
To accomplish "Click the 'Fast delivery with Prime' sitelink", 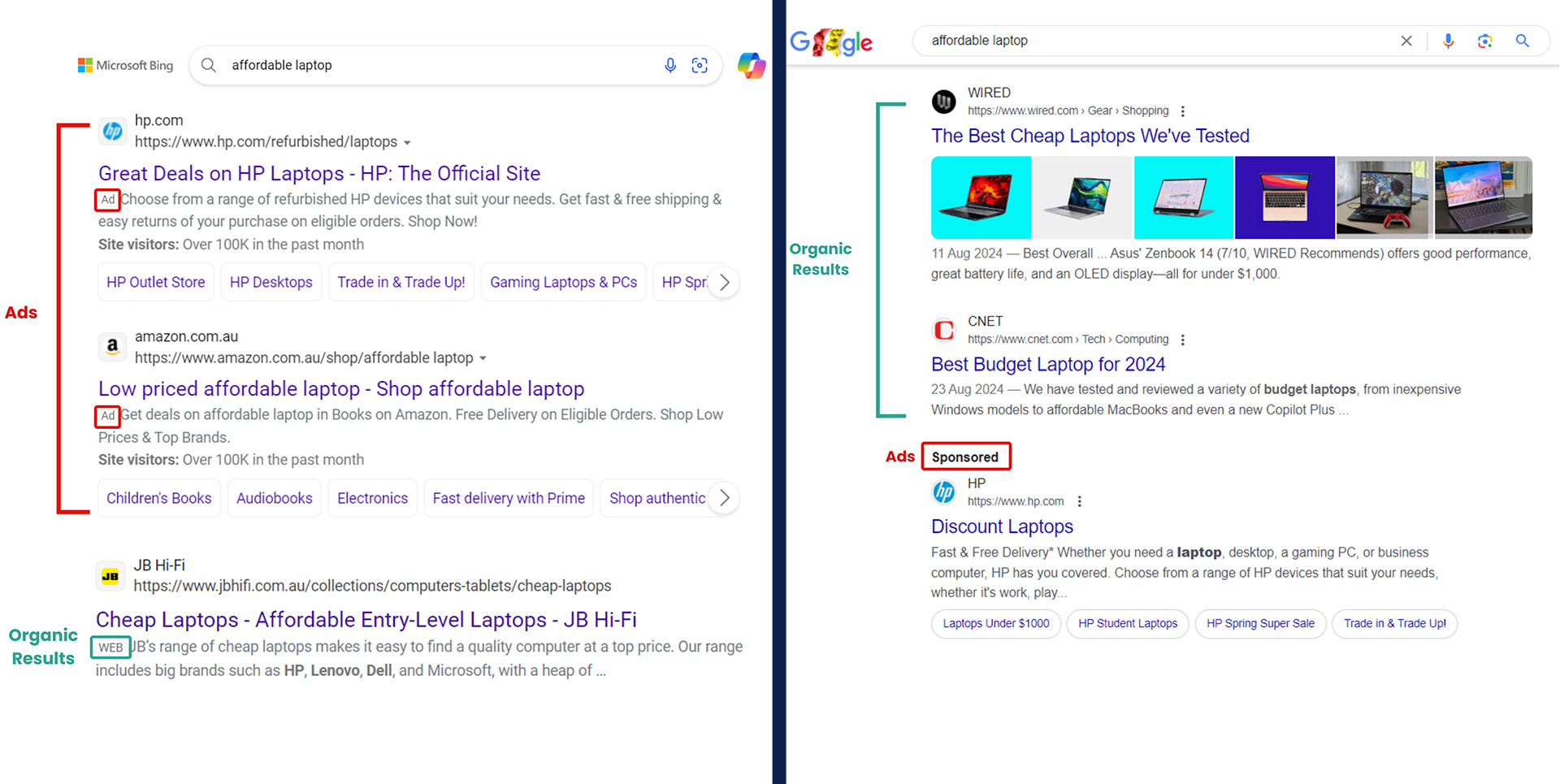I will (x=509, y=498).
